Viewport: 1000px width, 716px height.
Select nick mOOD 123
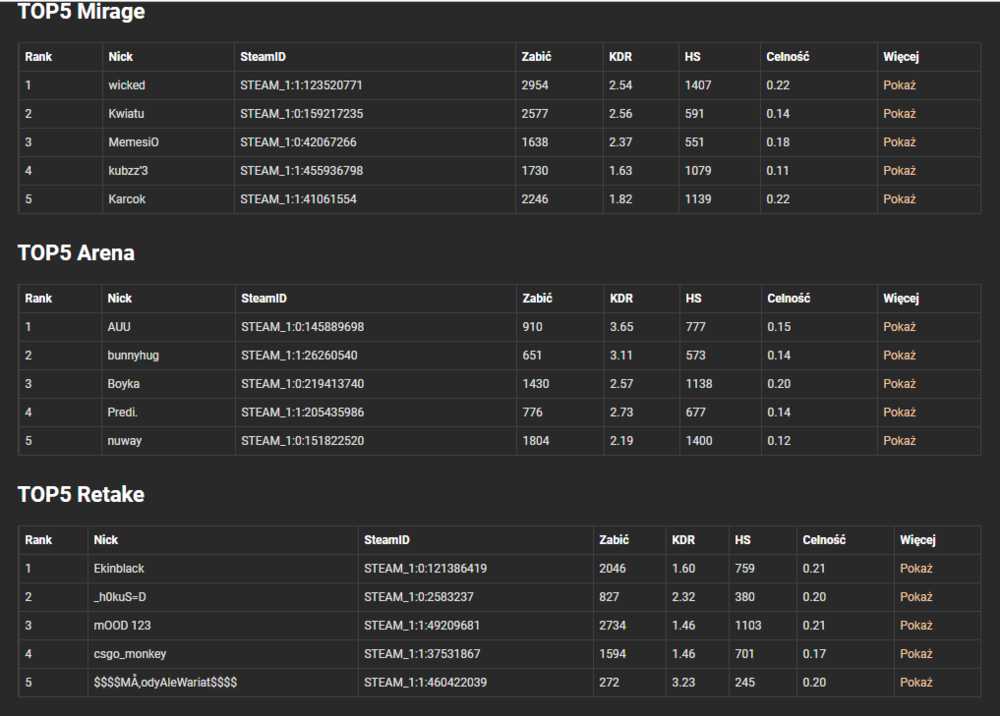click(122, 625)
